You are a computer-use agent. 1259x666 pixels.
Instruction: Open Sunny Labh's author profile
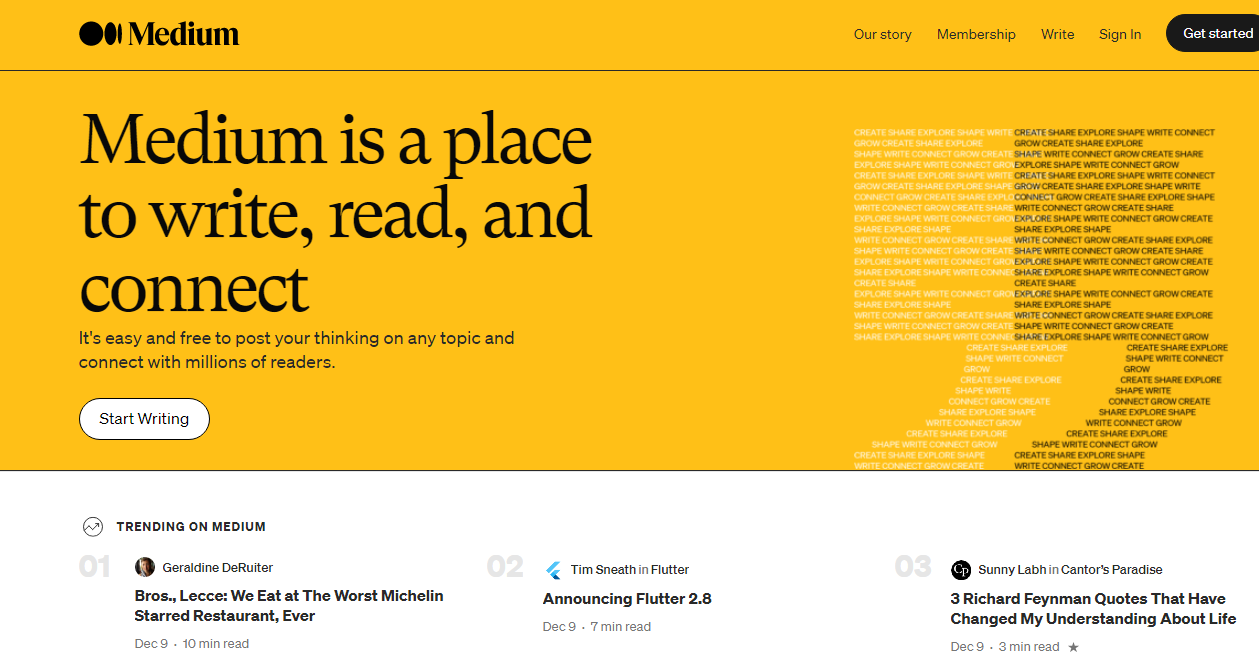1012,570
